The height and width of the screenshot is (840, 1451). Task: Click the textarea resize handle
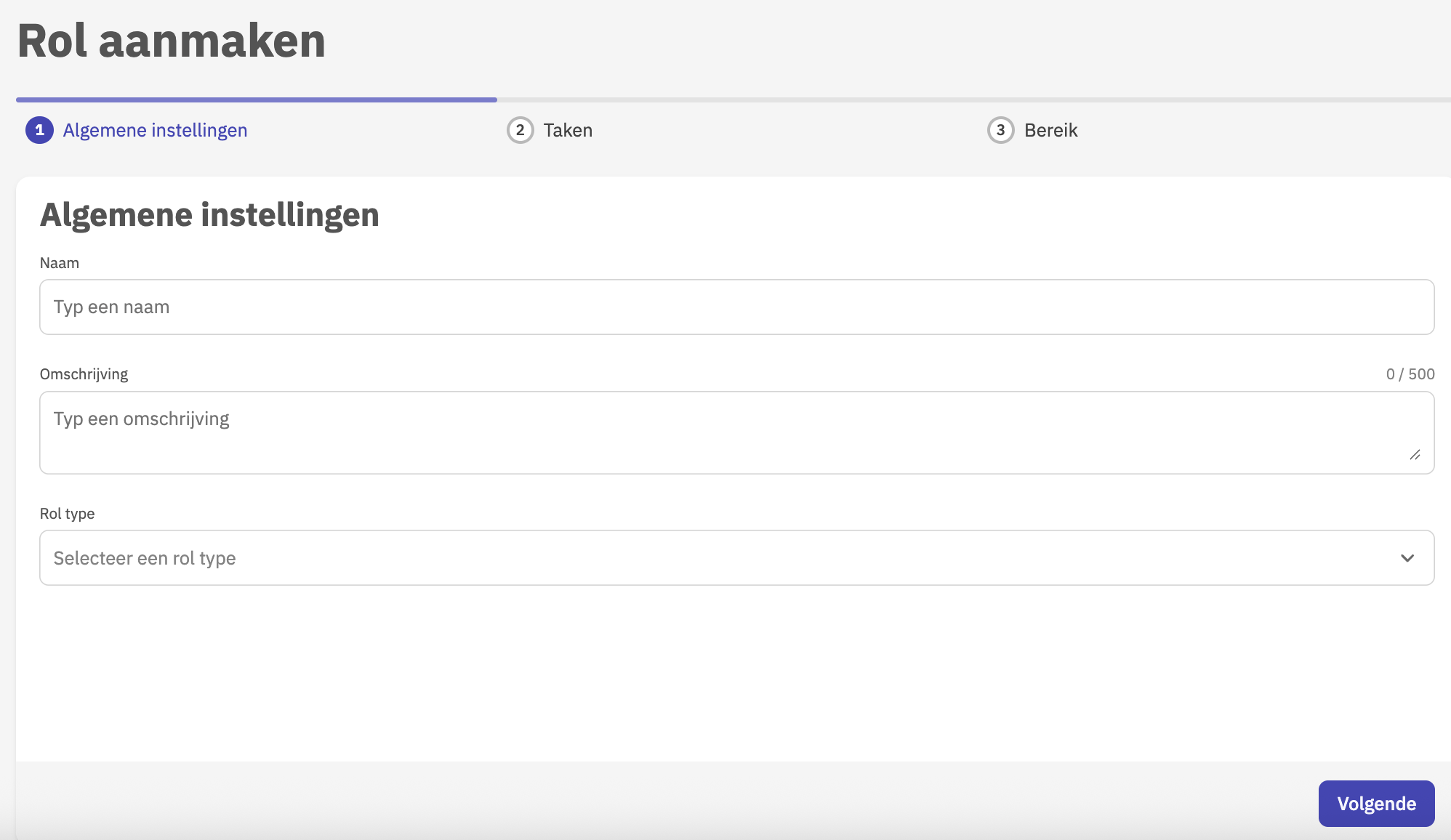pyautogui.click(x=1415, y=455)
